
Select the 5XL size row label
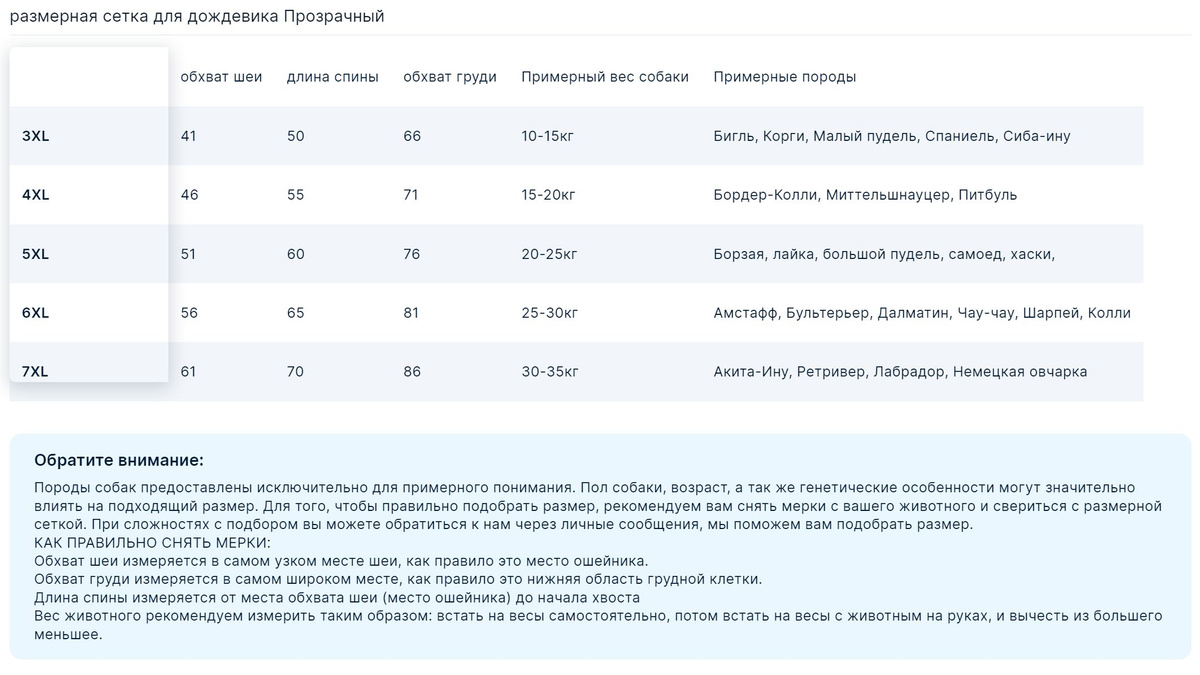point(35,254)
